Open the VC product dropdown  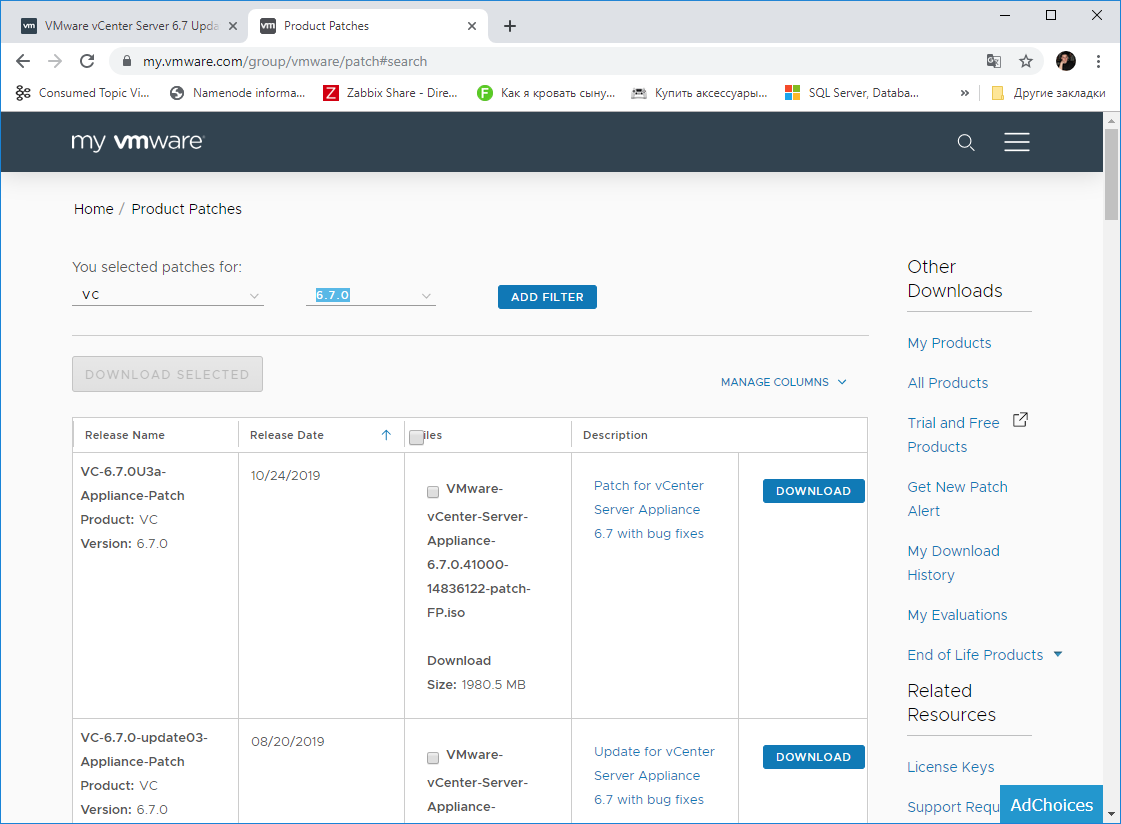[168, 295]
